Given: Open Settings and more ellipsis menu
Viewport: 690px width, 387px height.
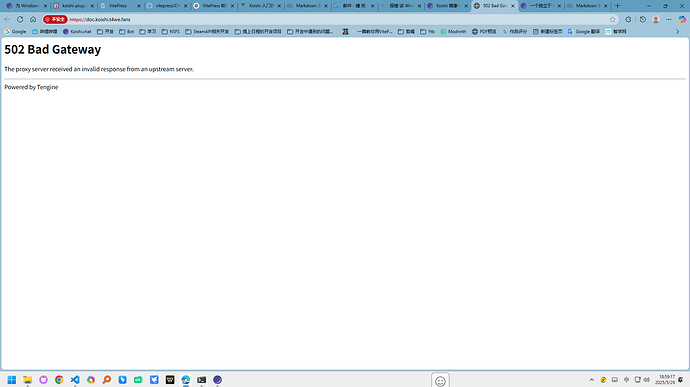Looking at the screenshot, I should coord(668,19).
